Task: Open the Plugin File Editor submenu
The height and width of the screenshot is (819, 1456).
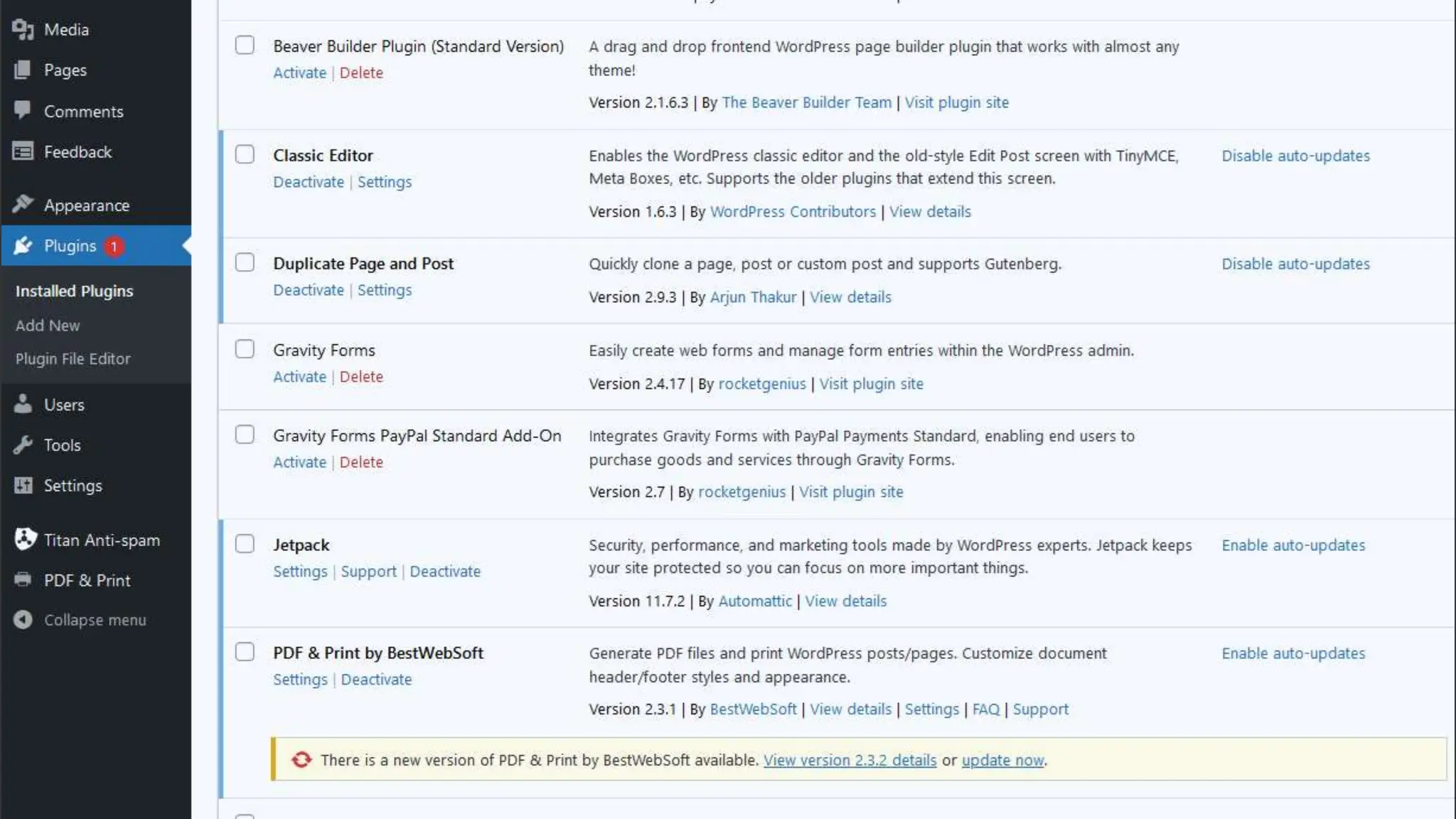Action: (73, 358)
